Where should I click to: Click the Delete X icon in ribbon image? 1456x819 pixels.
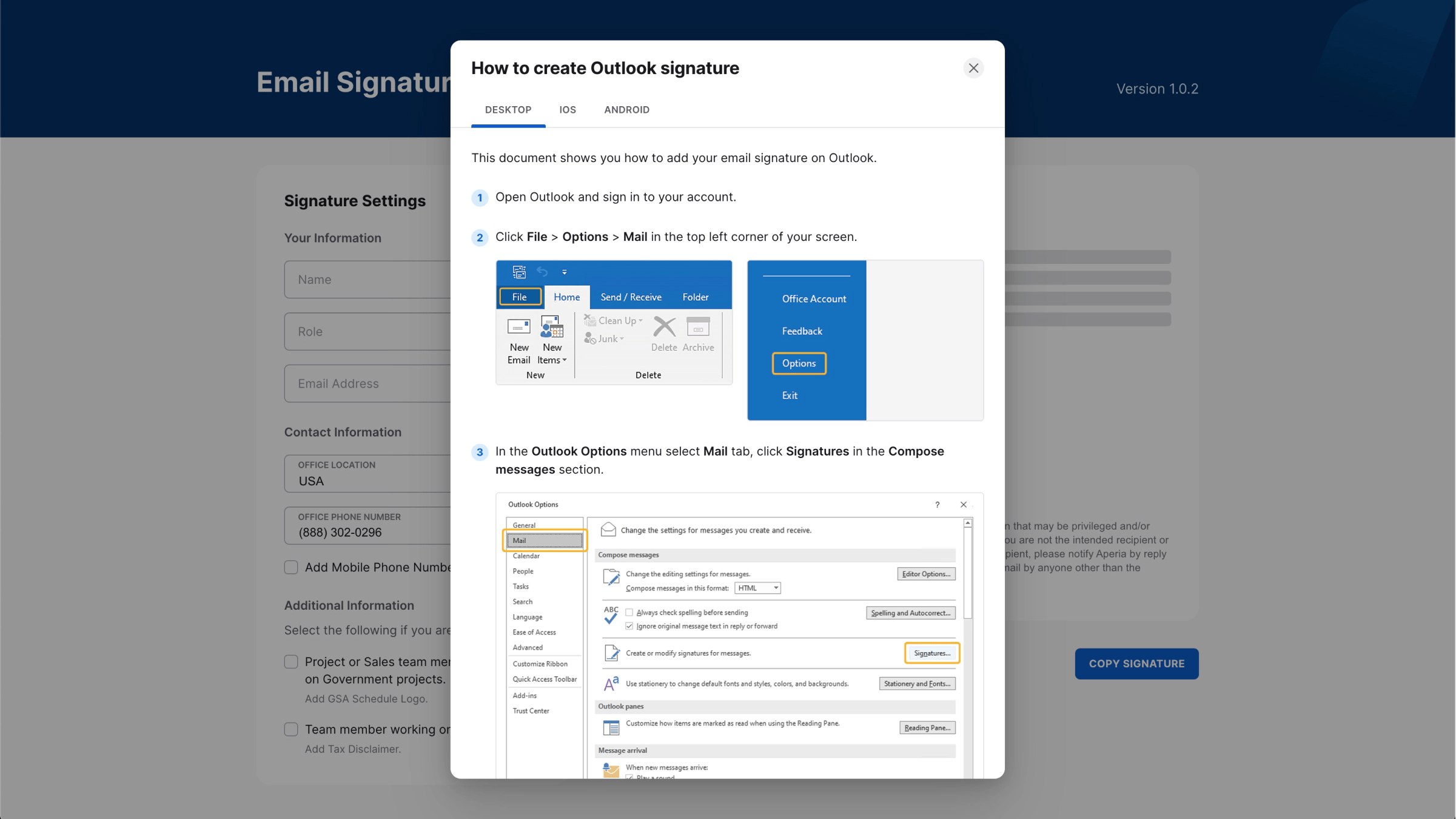[664, 327]
